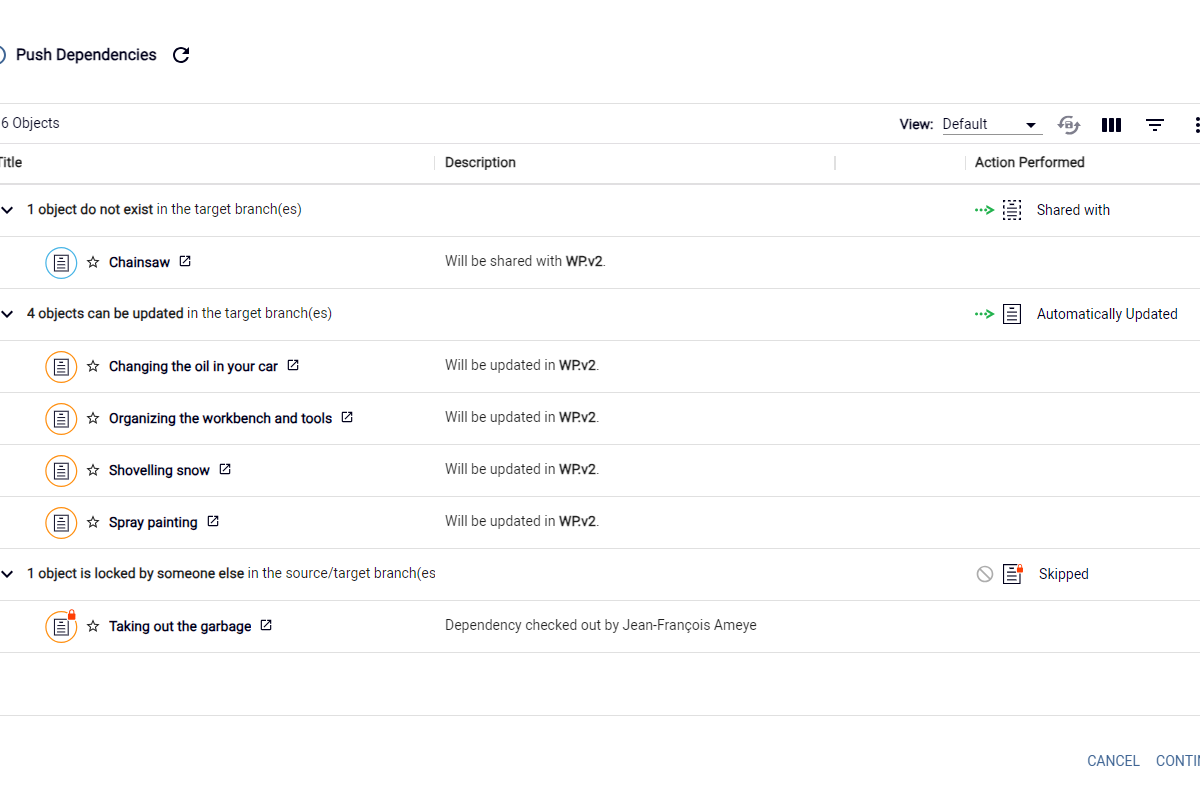Click the 'Changing the oil in your car' document icon
Viewport: 1200px width, 787px height.
61,366
